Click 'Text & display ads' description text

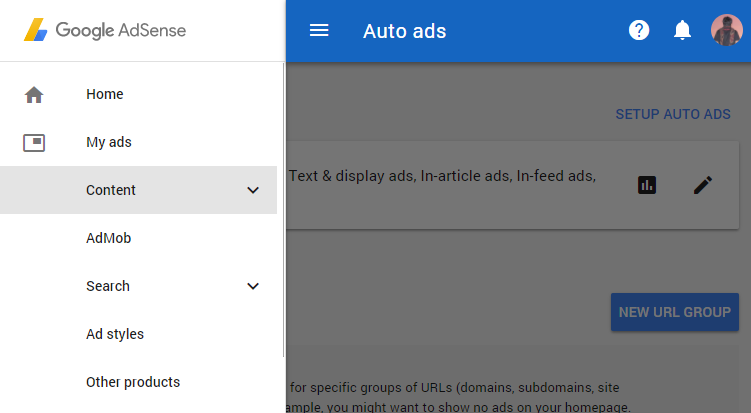click(x=442, y=176)
